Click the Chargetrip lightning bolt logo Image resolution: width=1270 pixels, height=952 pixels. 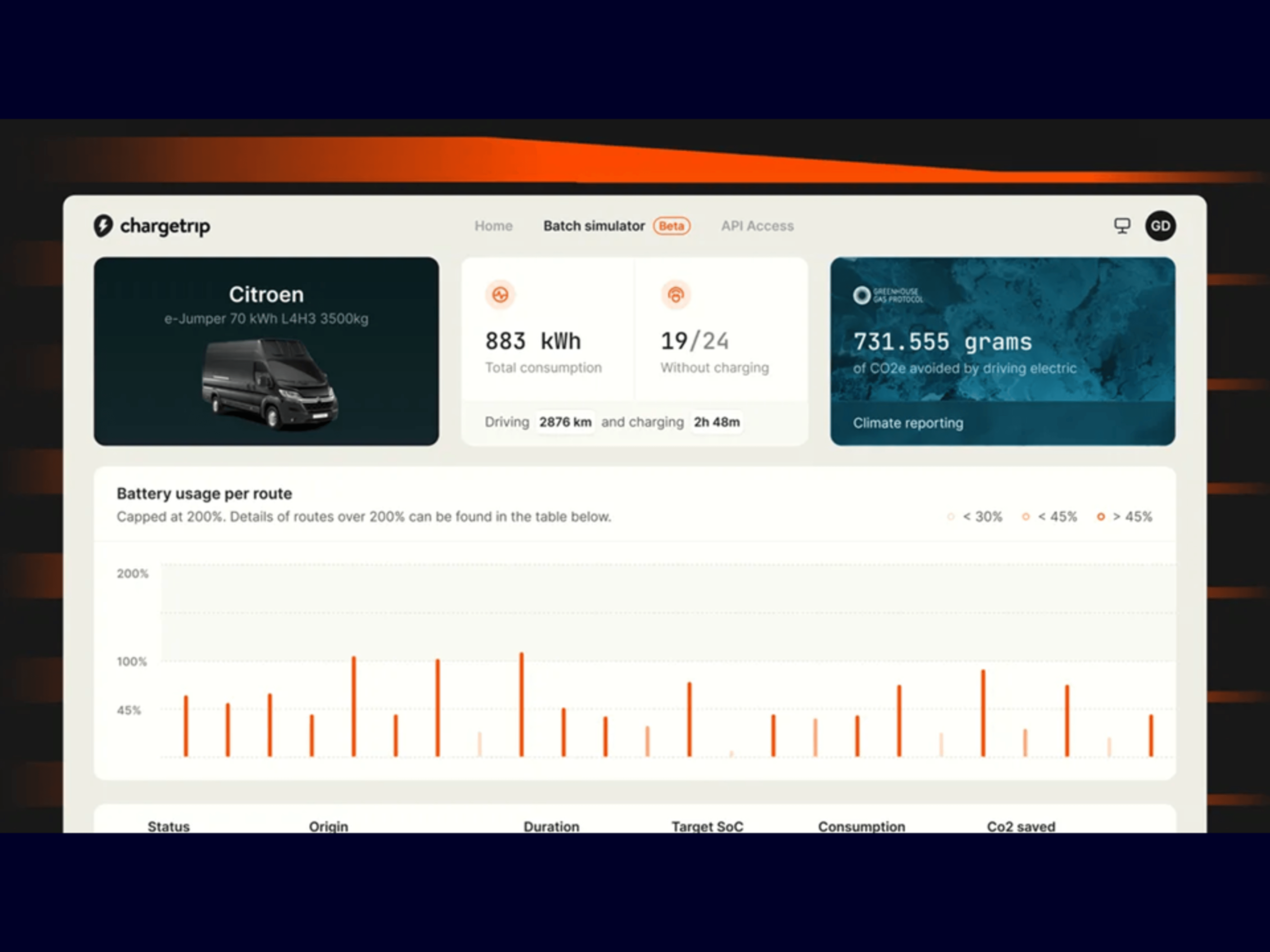point(103,226)
